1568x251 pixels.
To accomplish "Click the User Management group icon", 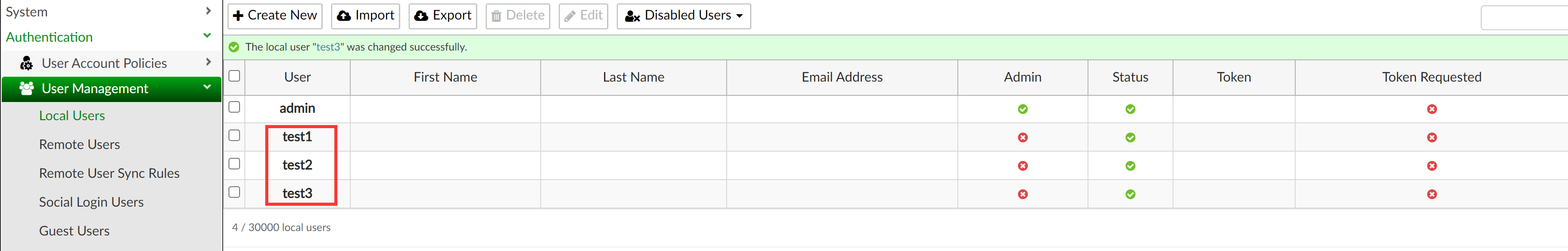I will click(26, 89).
